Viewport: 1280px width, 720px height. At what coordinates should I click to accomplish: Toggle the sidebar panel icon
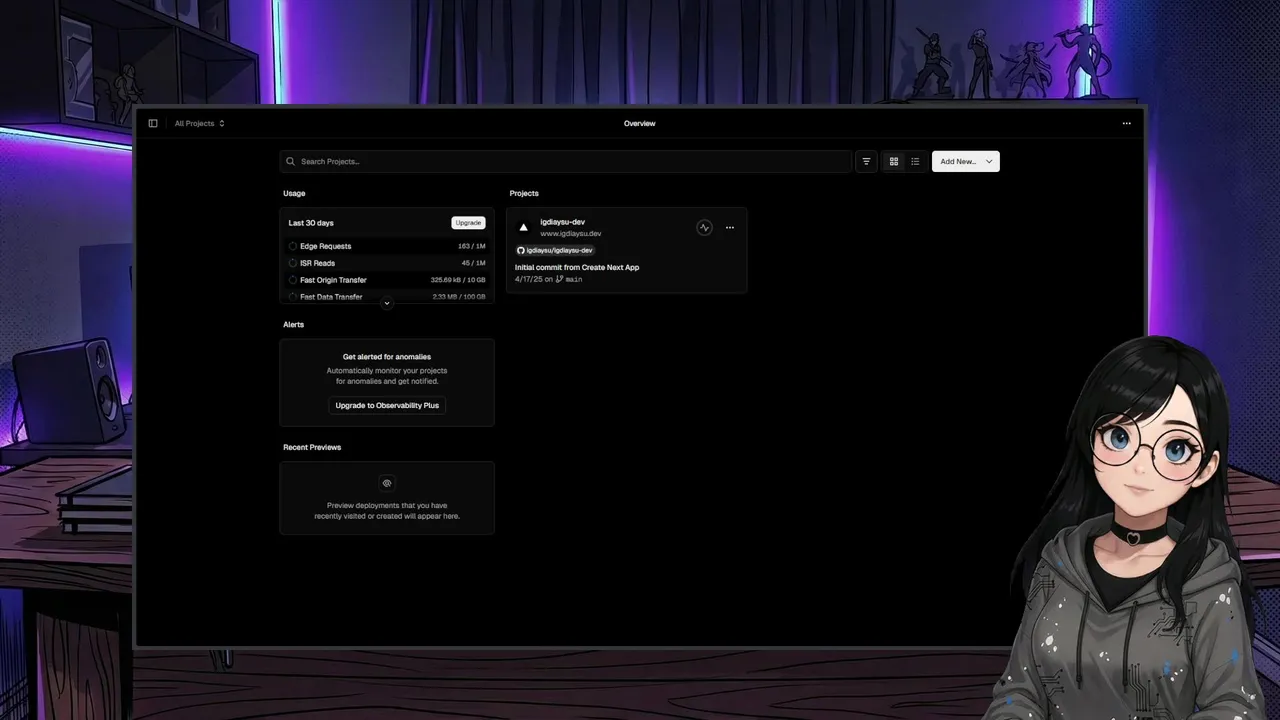(153, 124)
